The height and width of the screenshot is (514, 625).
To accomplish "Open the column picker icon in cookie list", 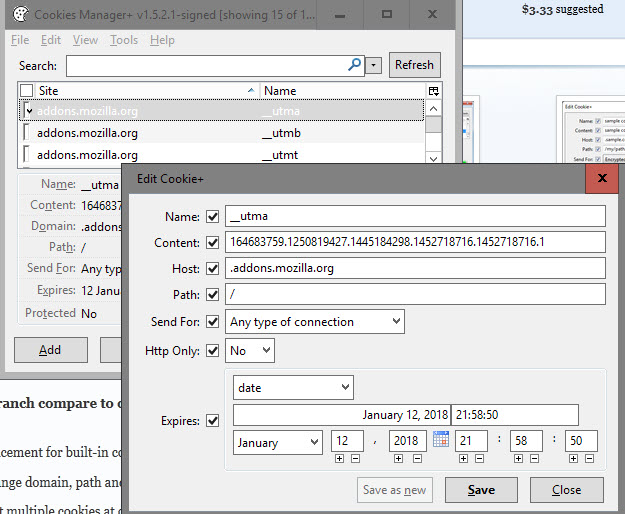I will (434, 91).
